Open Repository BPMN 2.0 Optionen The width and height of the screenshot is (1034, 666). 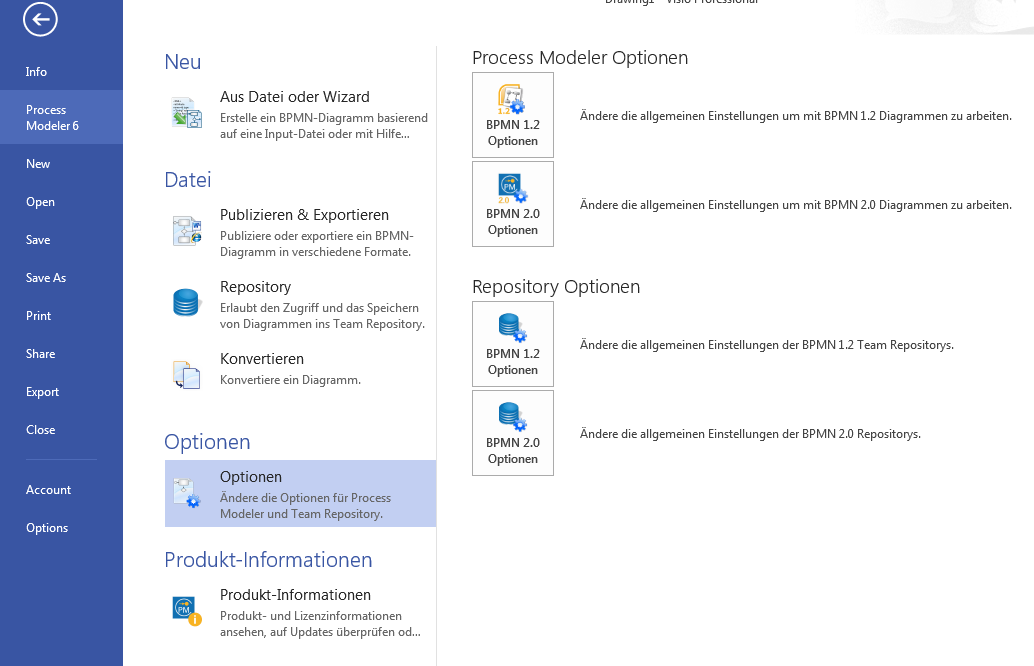click(x=513, y=433)
